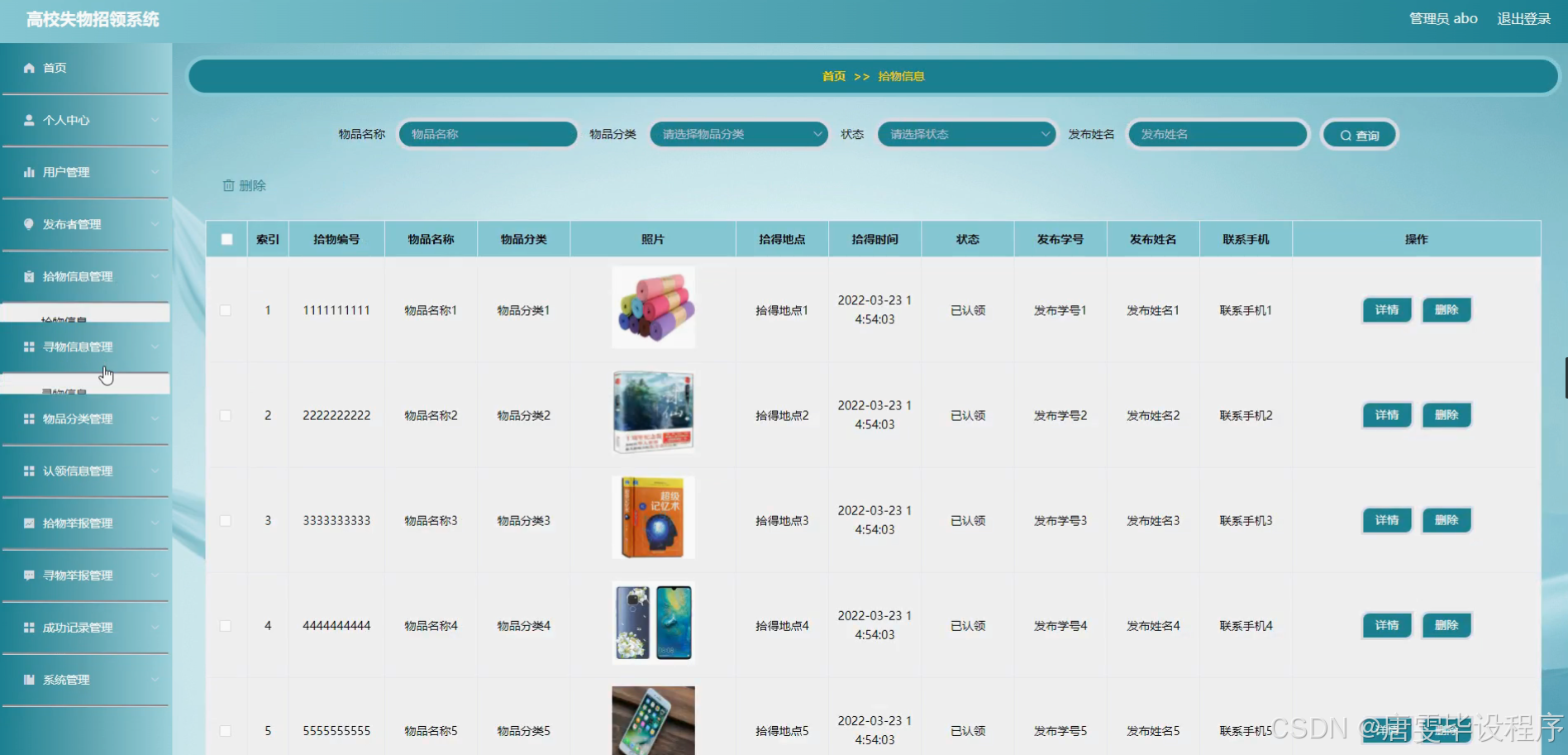Open the 物品分类 dropdown filter
The width and height of the screenshot is (1568, 755).
point(739,134)
